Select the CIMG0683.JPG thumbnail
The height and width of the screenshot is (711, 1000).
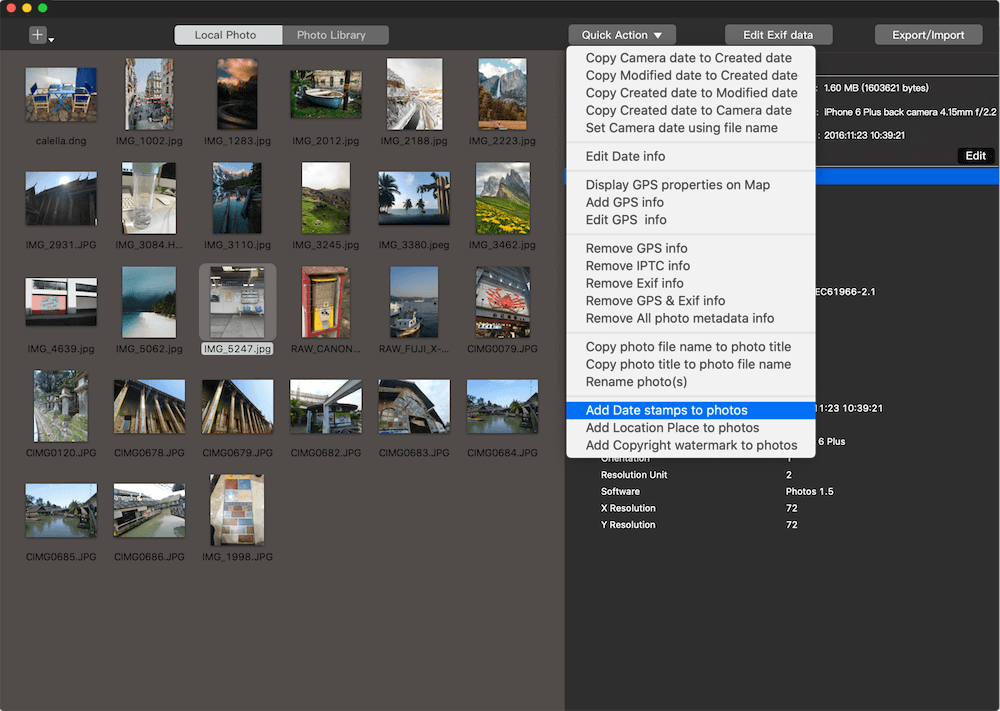pos(414,406)
